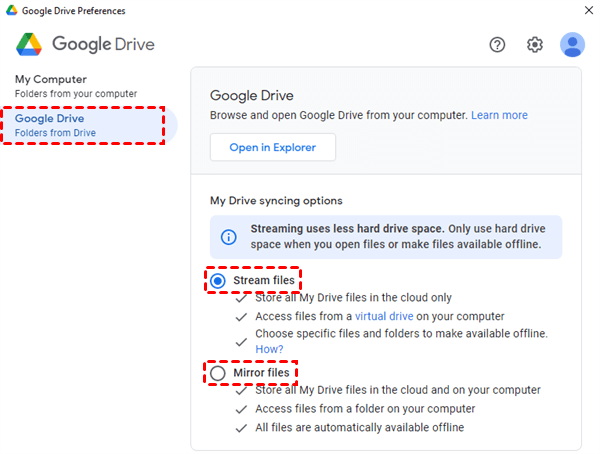Click the Google Drive logo in the header
The height and width of the screenshot is (454, 600).
30,45
